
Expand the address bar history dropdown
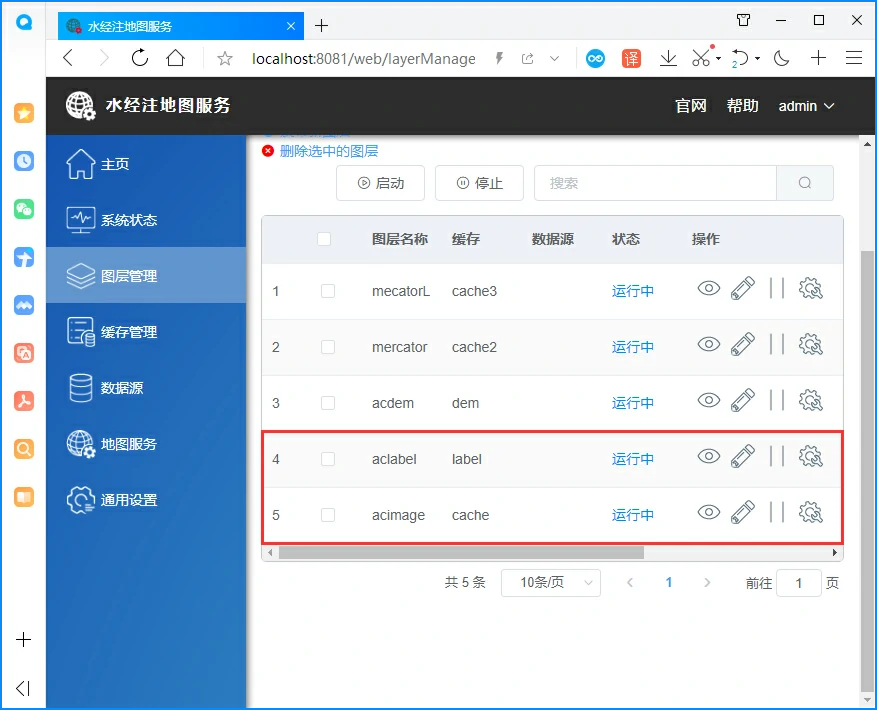point(554,58)
